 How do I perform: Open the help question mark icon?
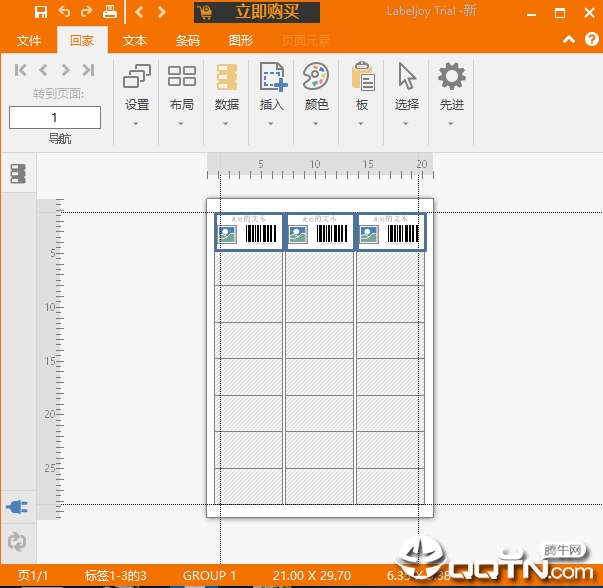(x=590, y=40)
